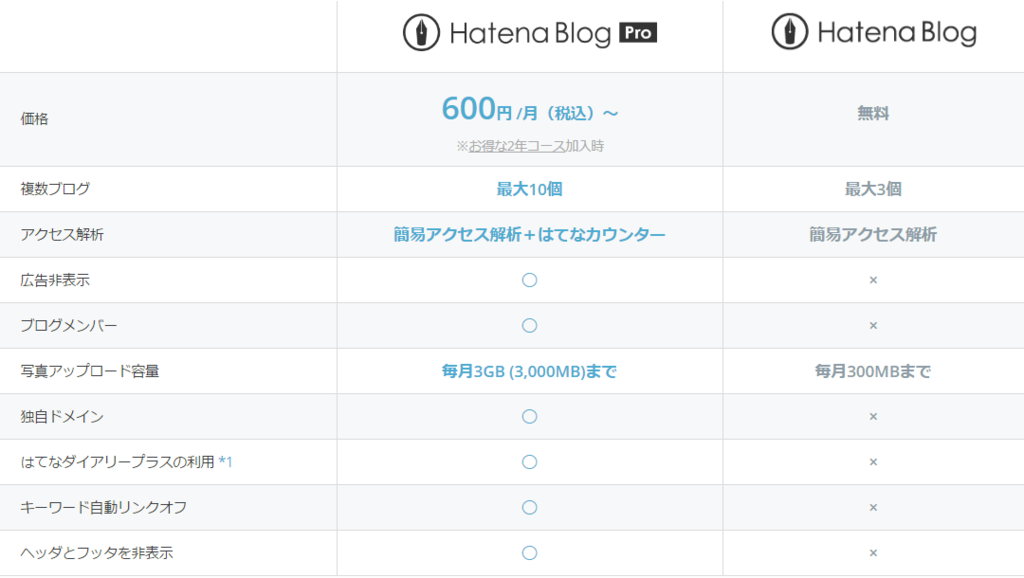Click the × mark in 独自ドメイン row
The width and height of the screenshot is (1024, 578).
(x=873, y=417)
